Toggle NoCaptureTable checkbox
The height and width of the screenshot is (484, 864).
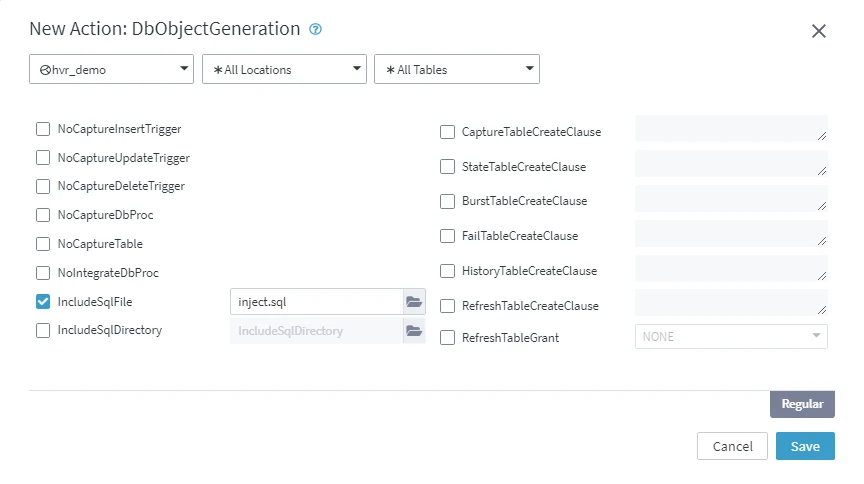pyautogui.click(x=43, y=244)
